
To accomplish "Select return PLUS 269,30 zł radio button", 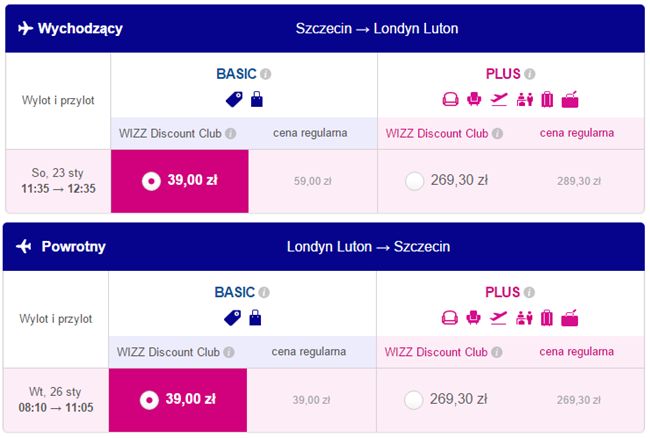I will point(413,400).
